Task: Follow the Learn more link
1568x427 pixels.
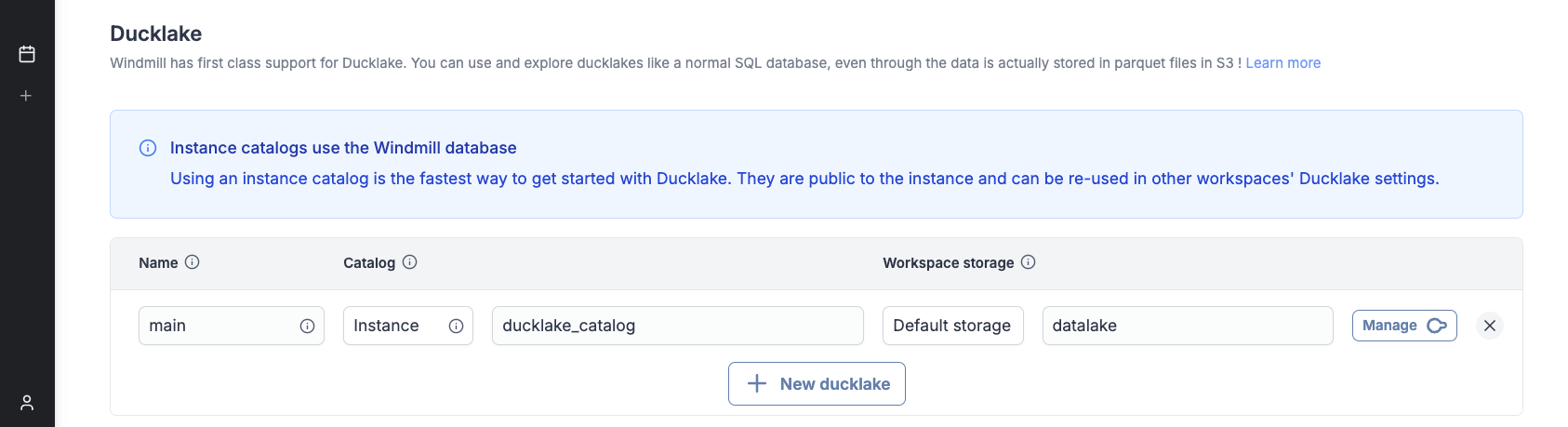Action: [1282, 63]
